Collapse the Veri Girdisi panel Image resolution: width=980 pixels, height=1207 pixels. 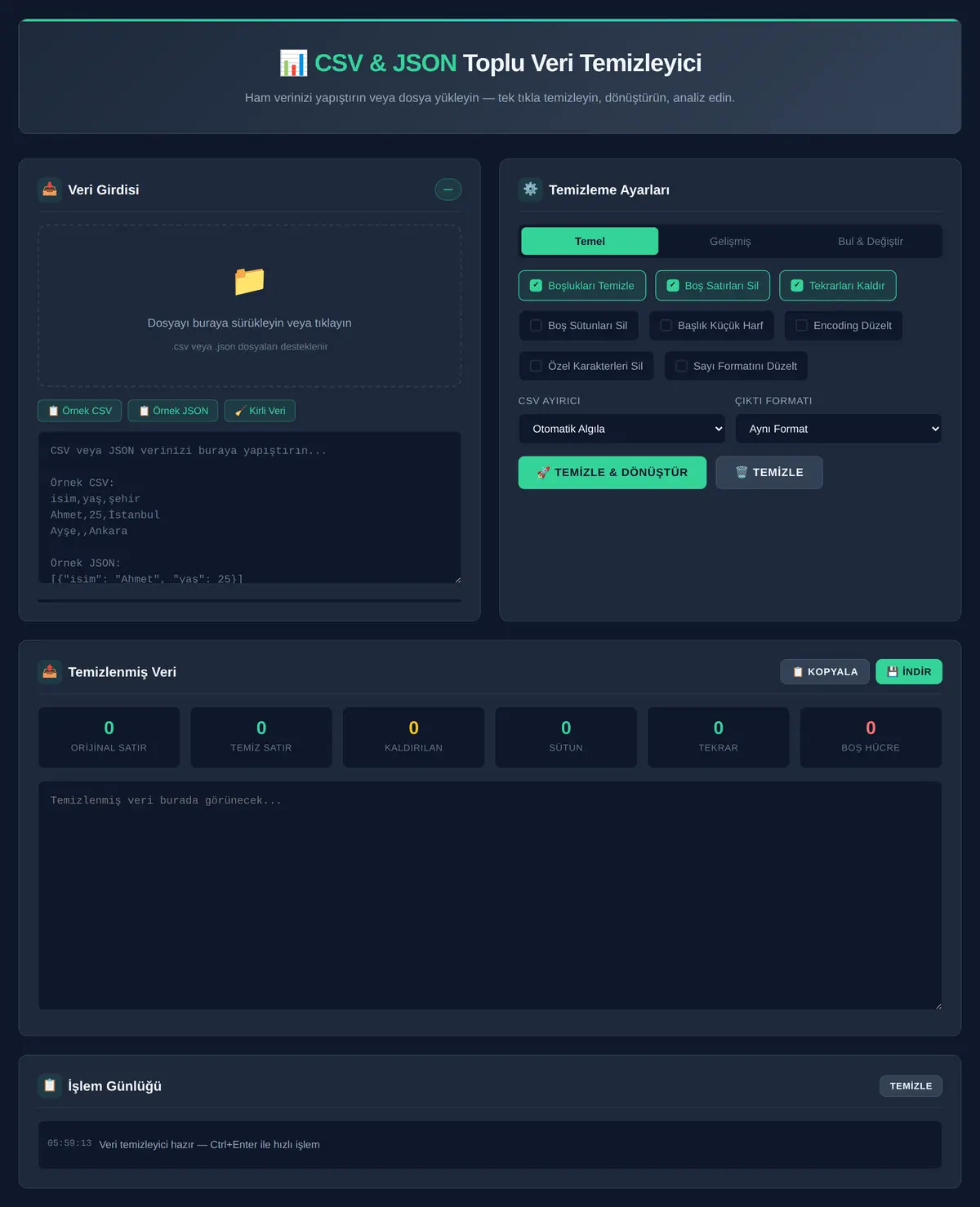click(x=448, y=189)
